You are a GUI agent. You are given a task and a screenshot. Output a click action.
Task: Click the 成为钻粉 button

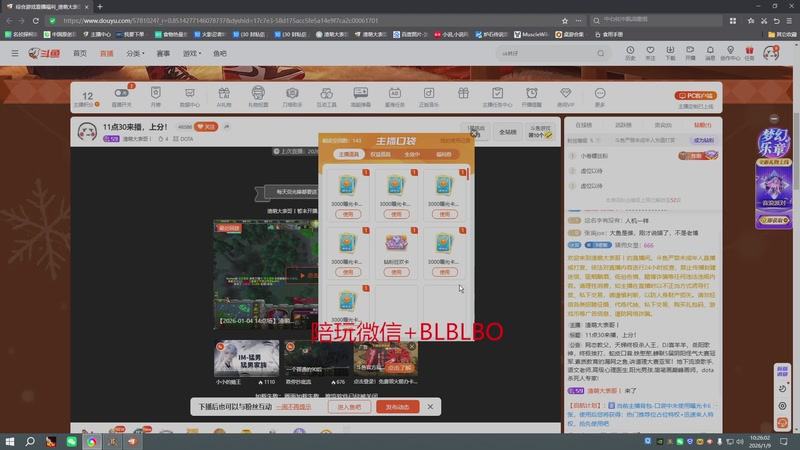point(703,140)
